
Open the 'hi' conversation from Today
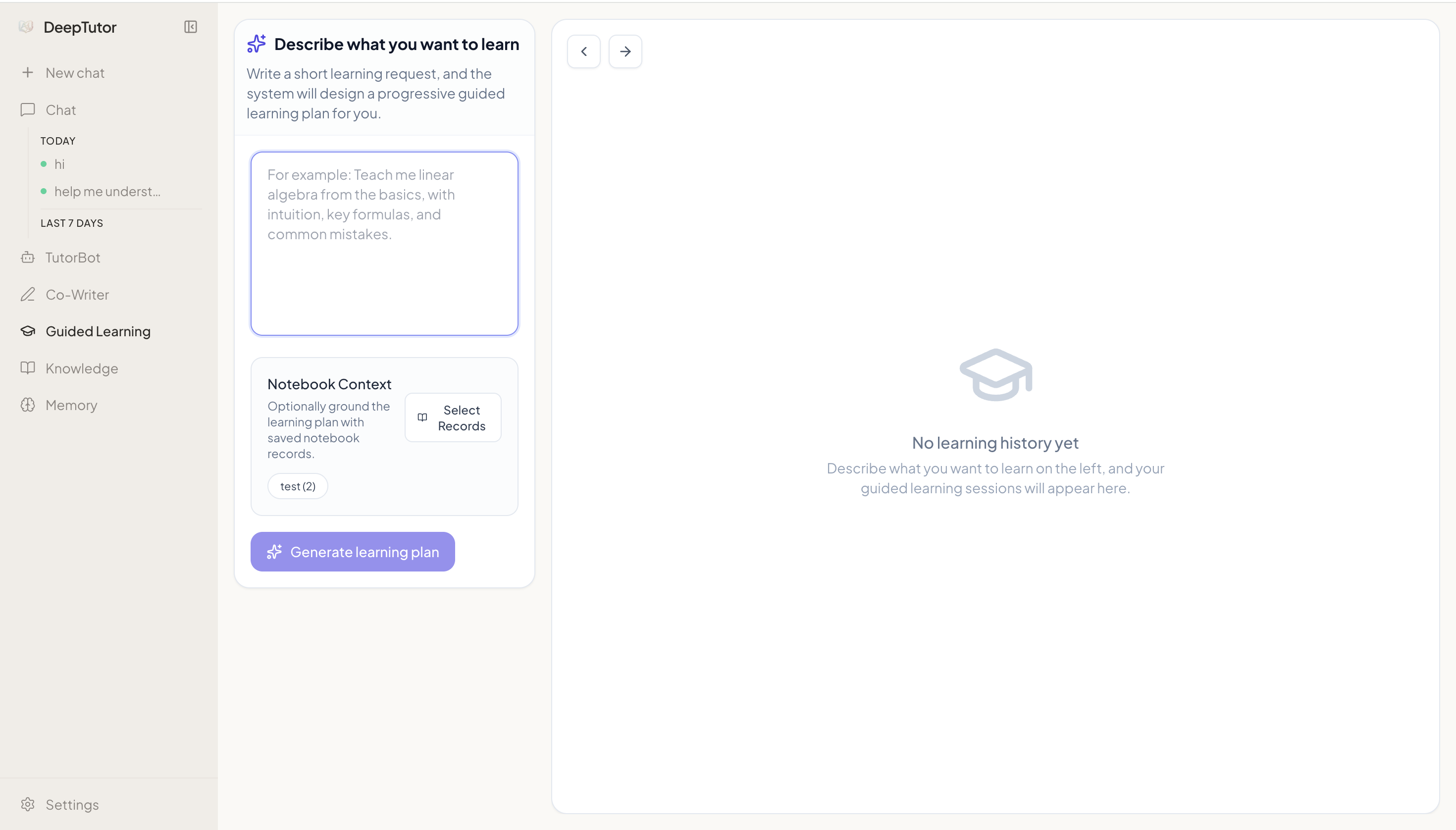[x=60, y=164]
